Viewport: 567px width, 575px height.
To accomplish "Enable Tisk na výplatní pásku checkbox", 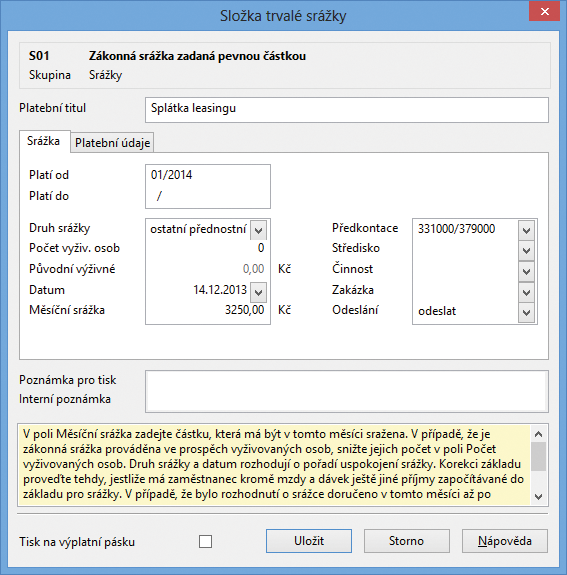I will click(205, 541).
